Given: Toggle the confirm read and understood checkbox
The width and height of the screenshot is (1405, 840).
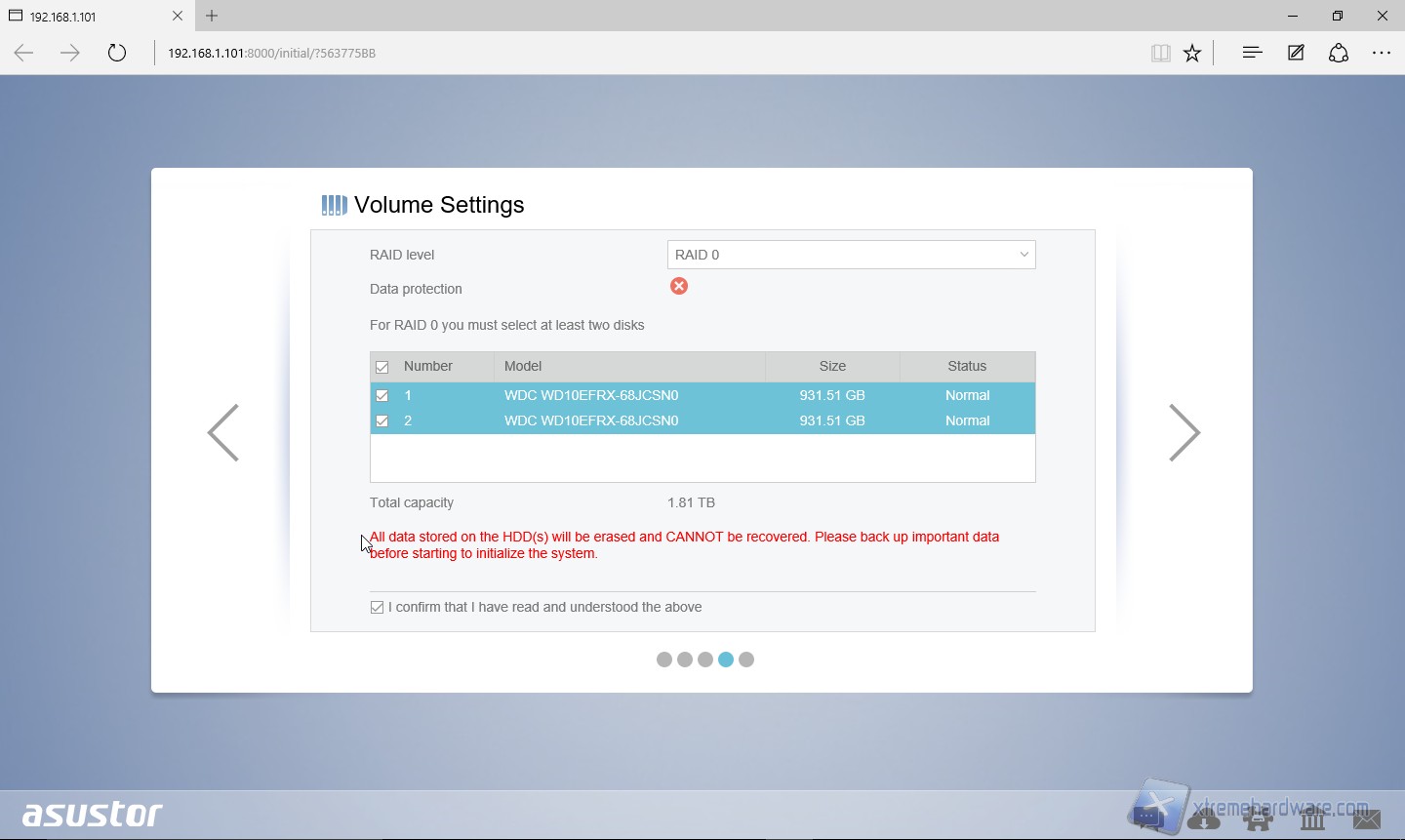Looking at the screenshot, I should (x=378, y=608).
